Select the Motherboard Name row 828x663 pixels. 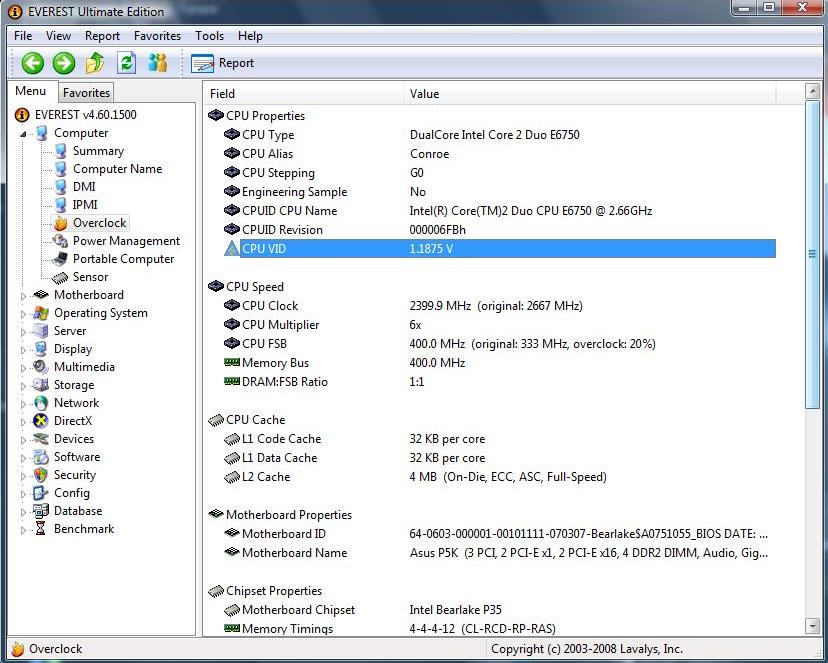pyautogui.click(x=500, y=553)
